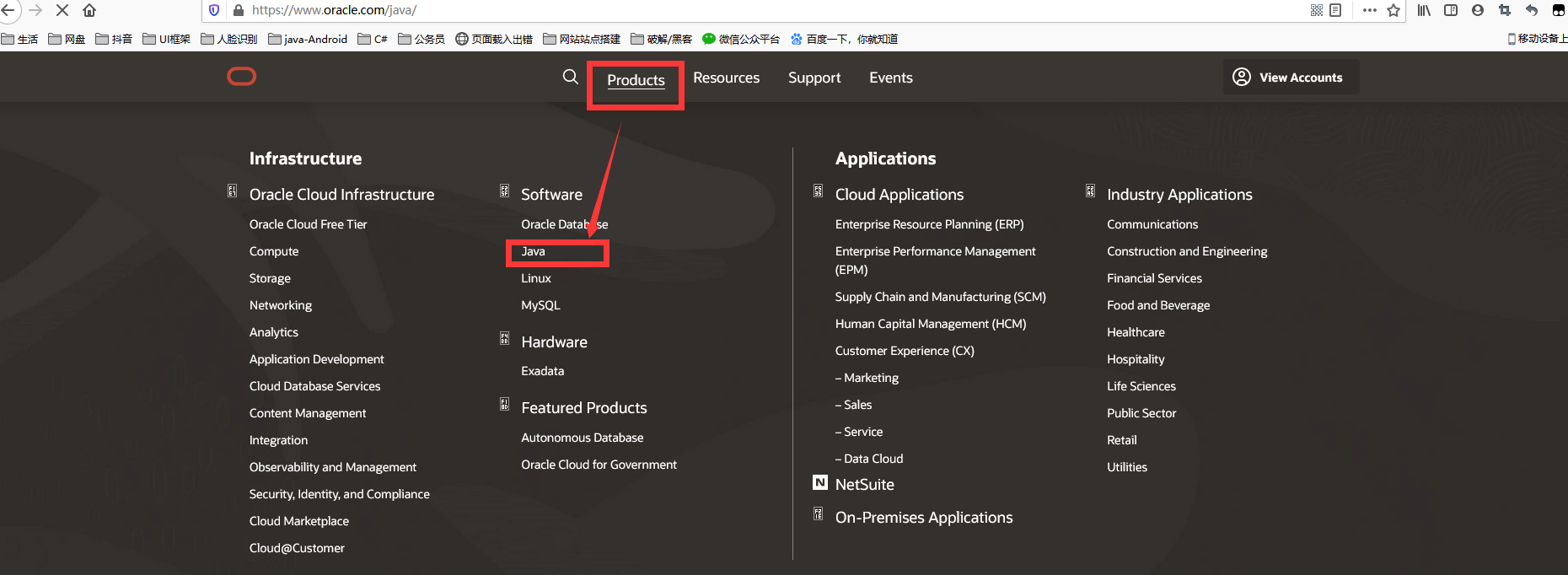1568x575 pixels.
Task: Select Financial Services industry
Action: (1154, 278)
